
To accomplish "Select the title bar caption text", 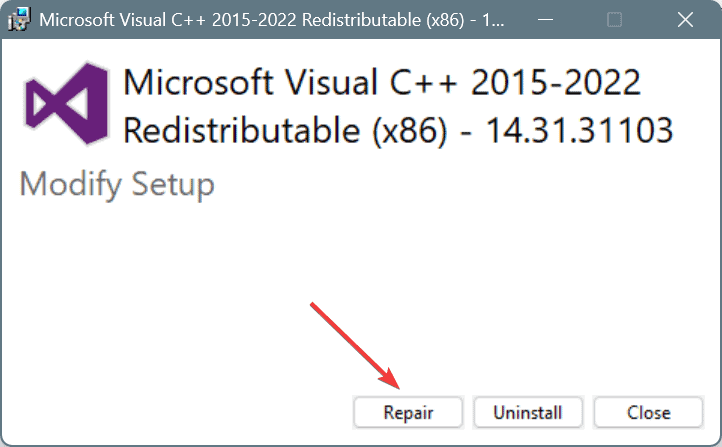I will [x=272, y=20].
